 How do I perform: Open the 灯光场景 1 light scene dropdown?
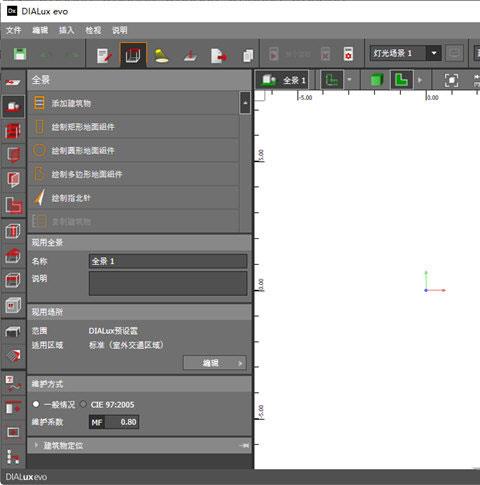(x=434, y=53)
